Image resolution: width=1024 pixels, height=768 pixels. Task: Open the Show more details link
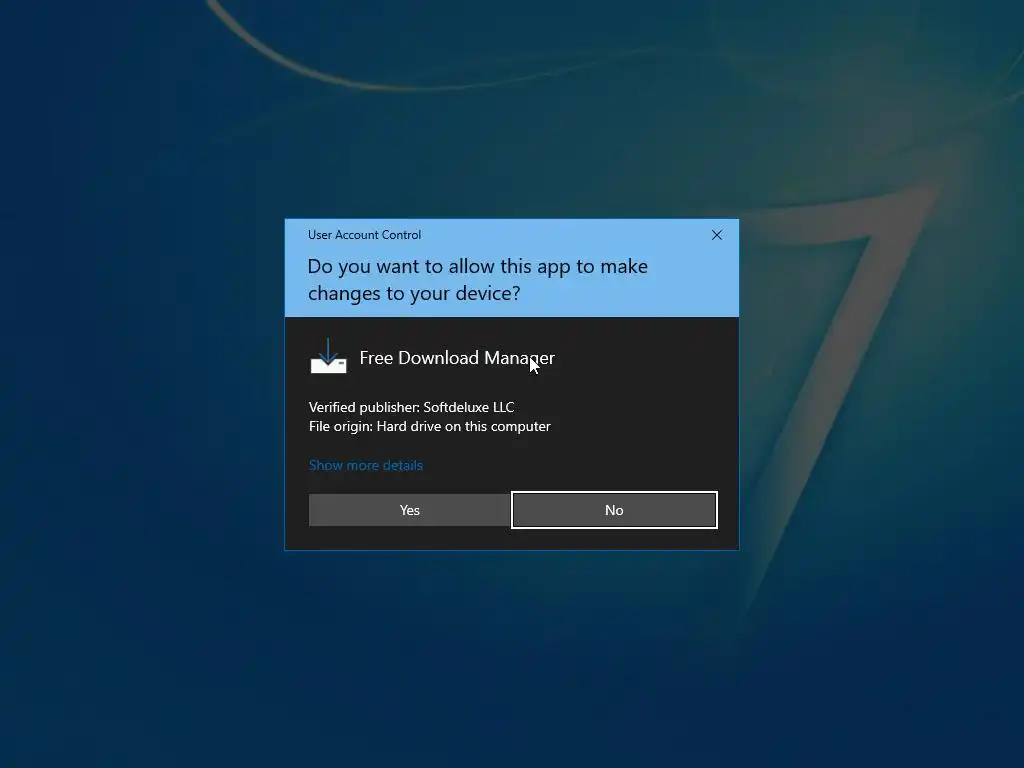click(366, 465)
